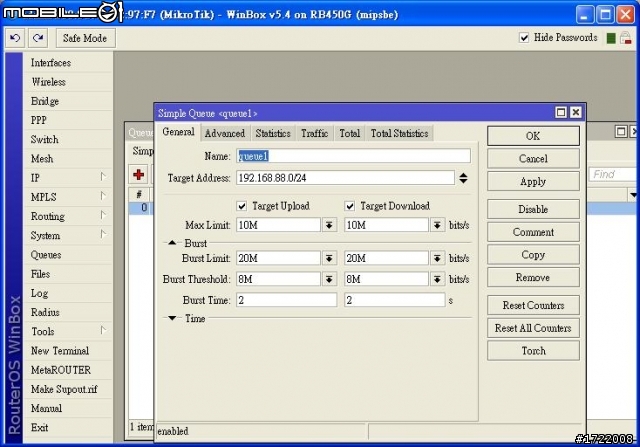Toggle Hide Passwords checkbox
Screen dimensions: 640x447
pyautogui.click(x=524, y=38)
